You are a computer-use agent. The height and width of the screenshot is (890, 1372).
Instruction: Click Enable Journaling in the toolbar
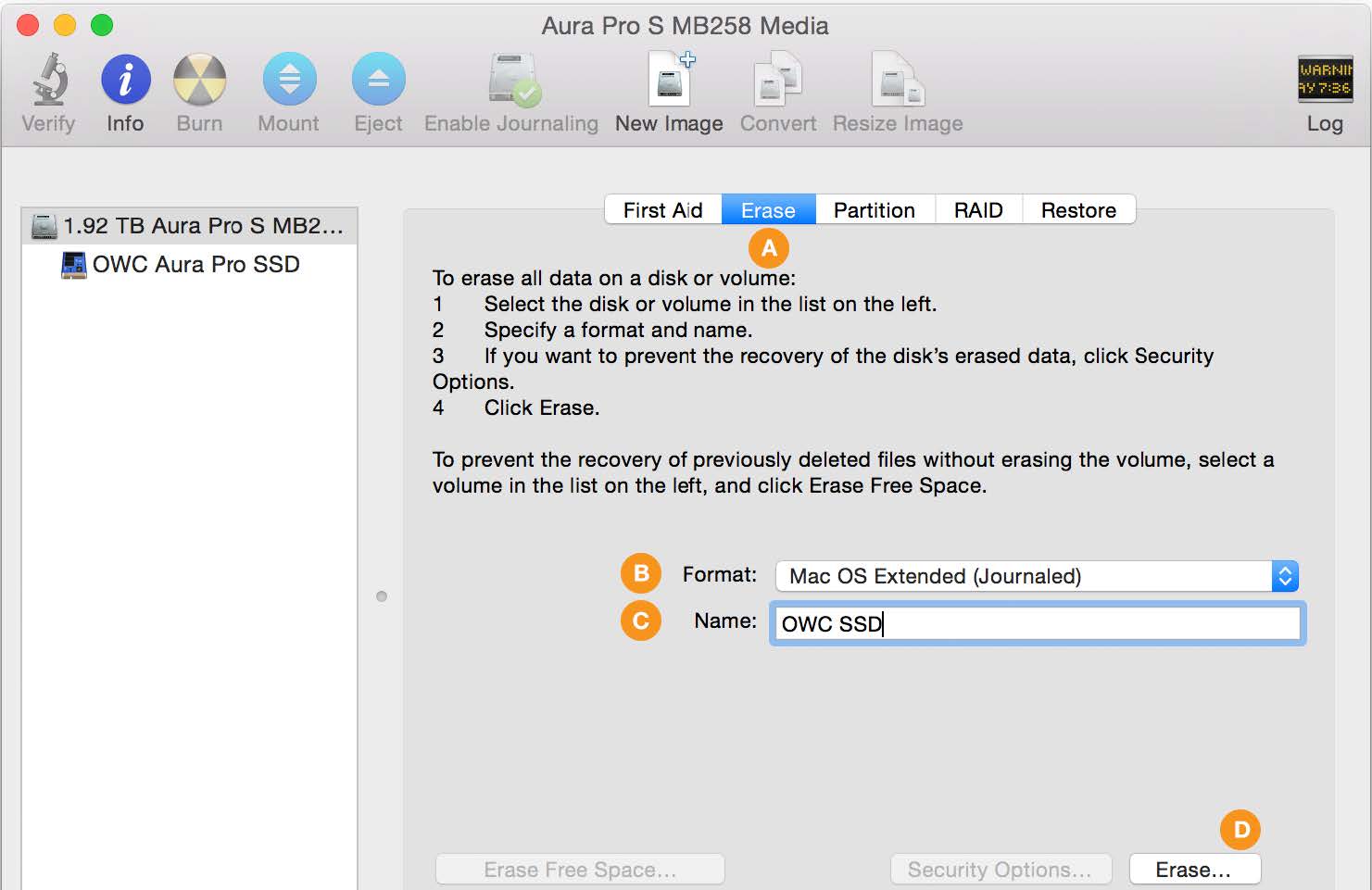pyautogui.click(x=510, y=88)
